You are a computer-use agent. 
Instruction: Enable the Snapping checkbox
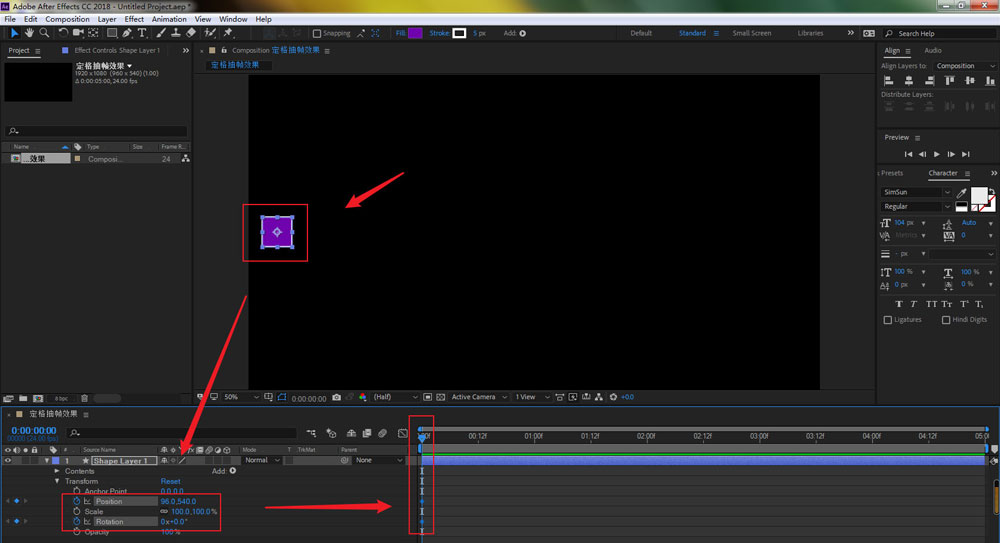coord(317,33)
